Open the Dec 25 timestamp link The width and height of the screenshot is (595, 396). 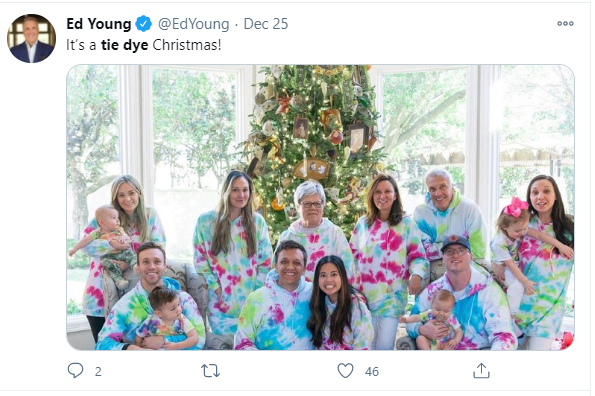tap(266, 24)
